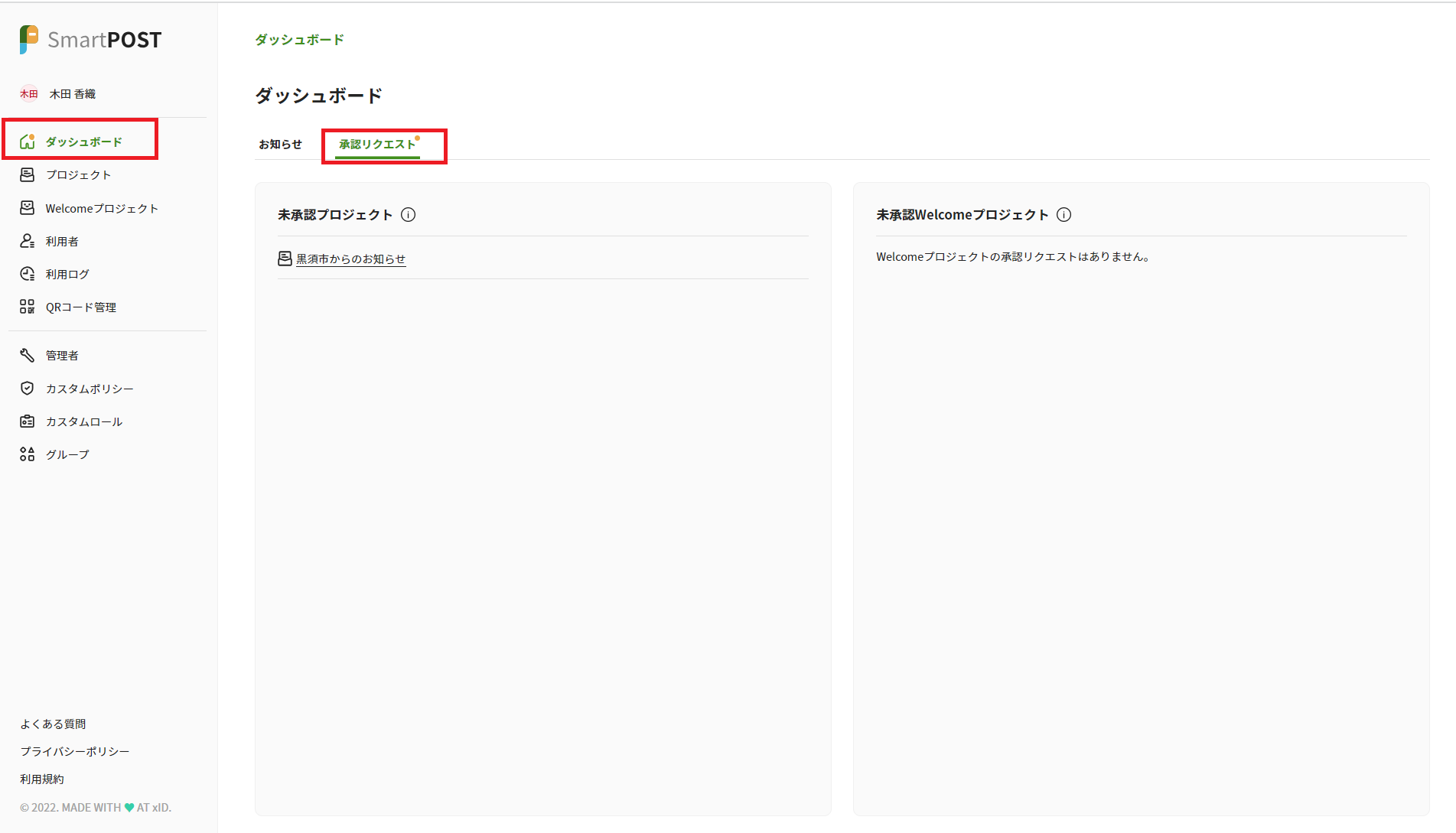Click info icon beside 未承認プロジェクト
1456x833 pixels.
[409, 215]
